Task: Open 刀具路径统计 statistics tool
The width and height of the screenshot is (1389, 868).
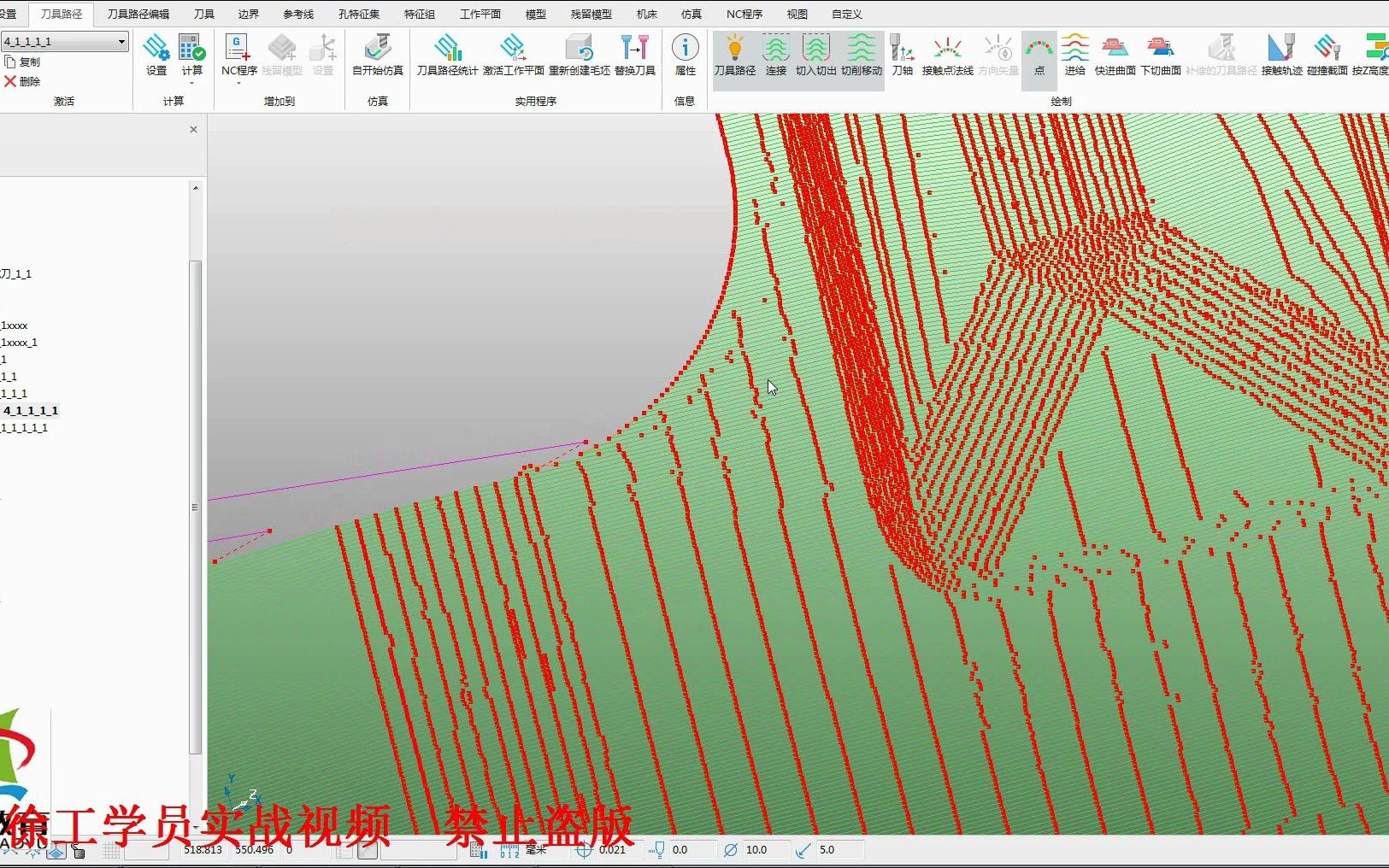Action: tap(447, 54)
